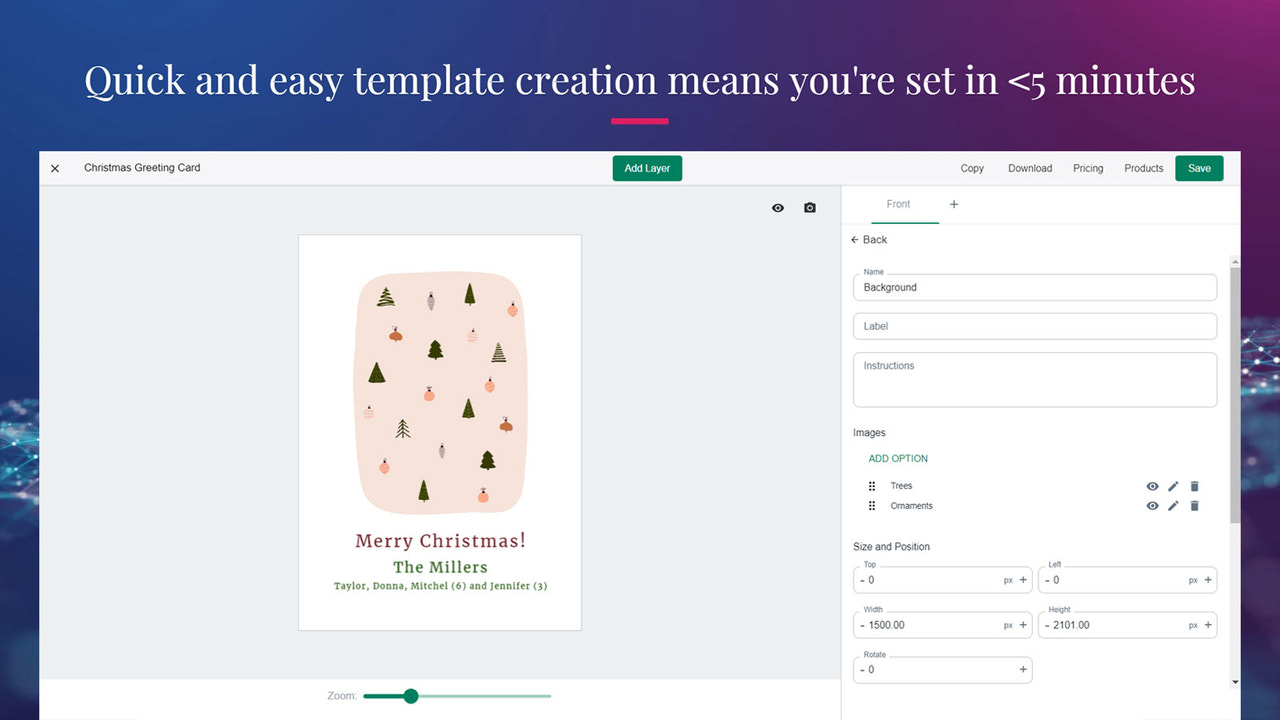Viewport: 1280px width, 720px height.
Task: Click the Add Layer button
Action: [647, 168]
